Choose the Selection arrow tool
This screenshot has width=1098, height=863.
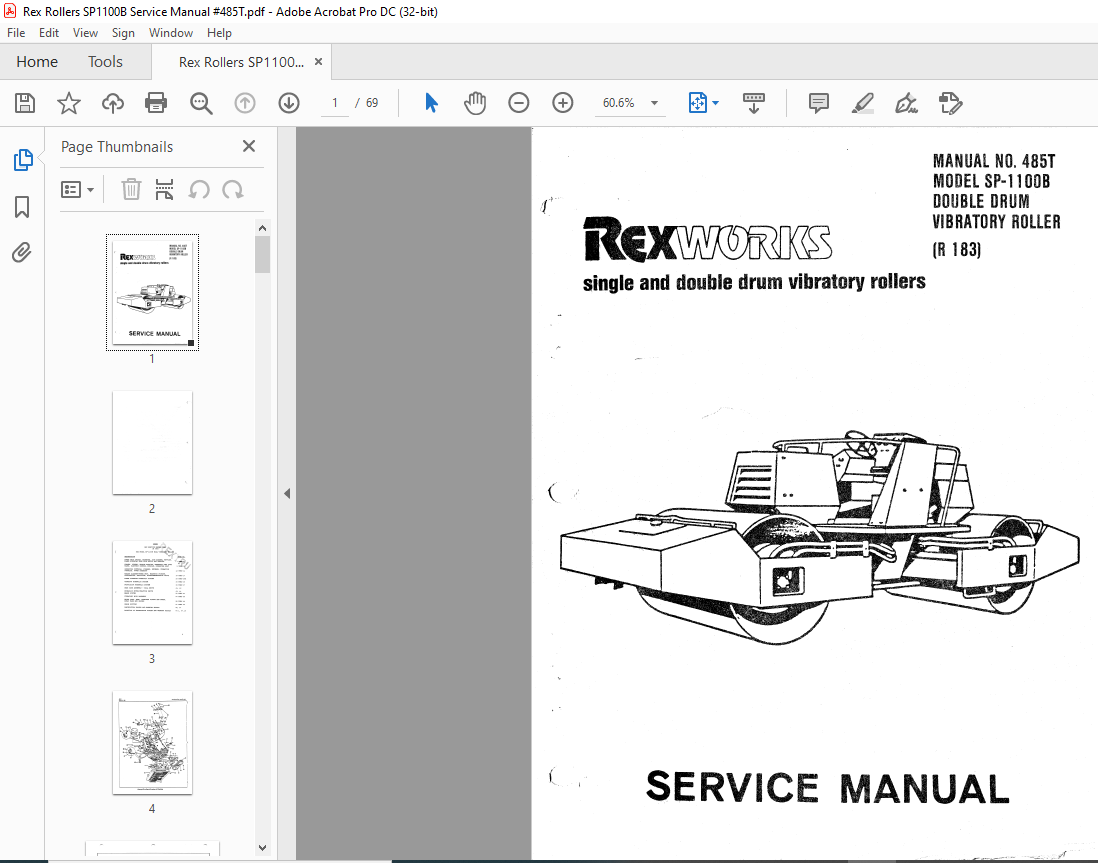click(431, 103)
